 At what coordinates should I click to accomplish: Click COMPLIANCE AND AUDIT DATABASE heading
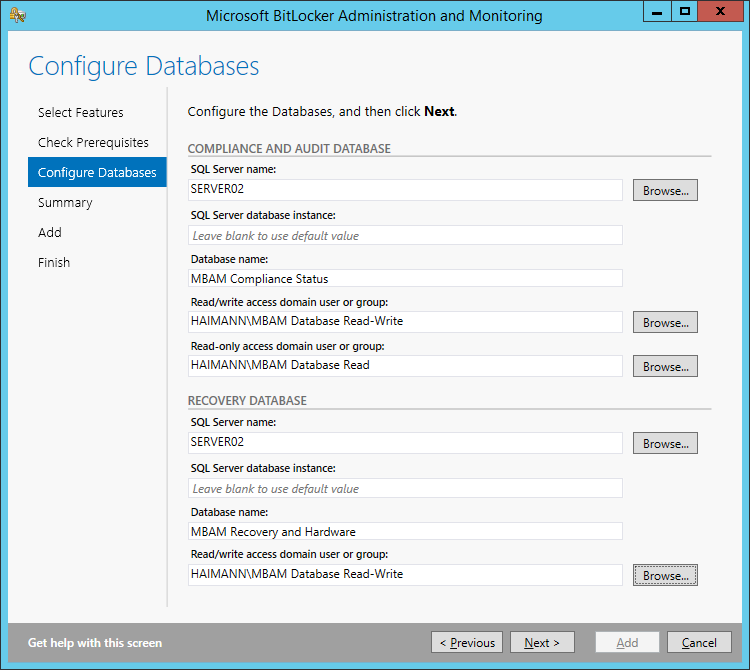click(x=289, y=149)
